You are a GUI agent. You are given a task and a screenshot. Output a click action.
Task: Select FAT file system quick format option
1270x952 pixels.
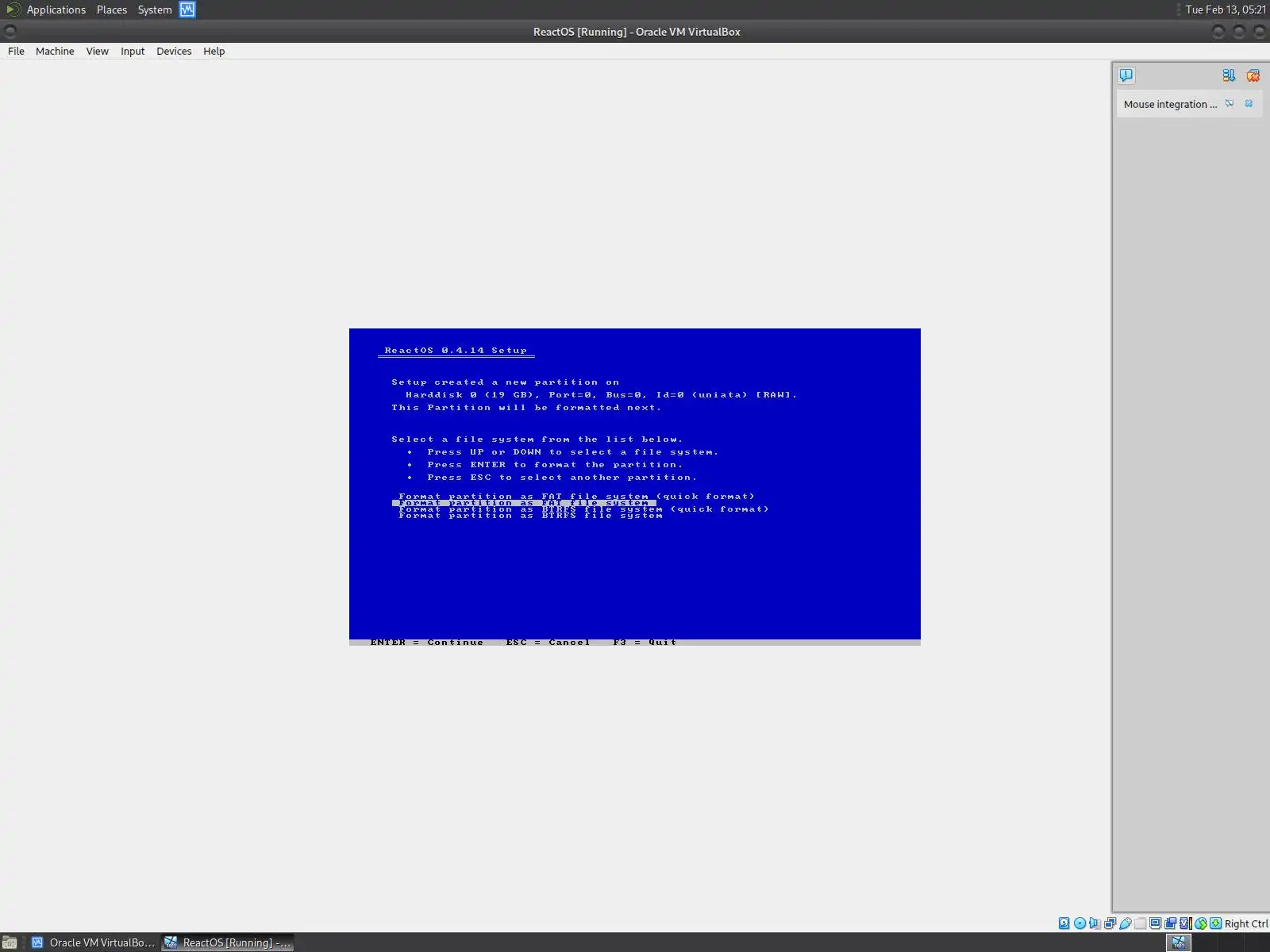point(576,496)
